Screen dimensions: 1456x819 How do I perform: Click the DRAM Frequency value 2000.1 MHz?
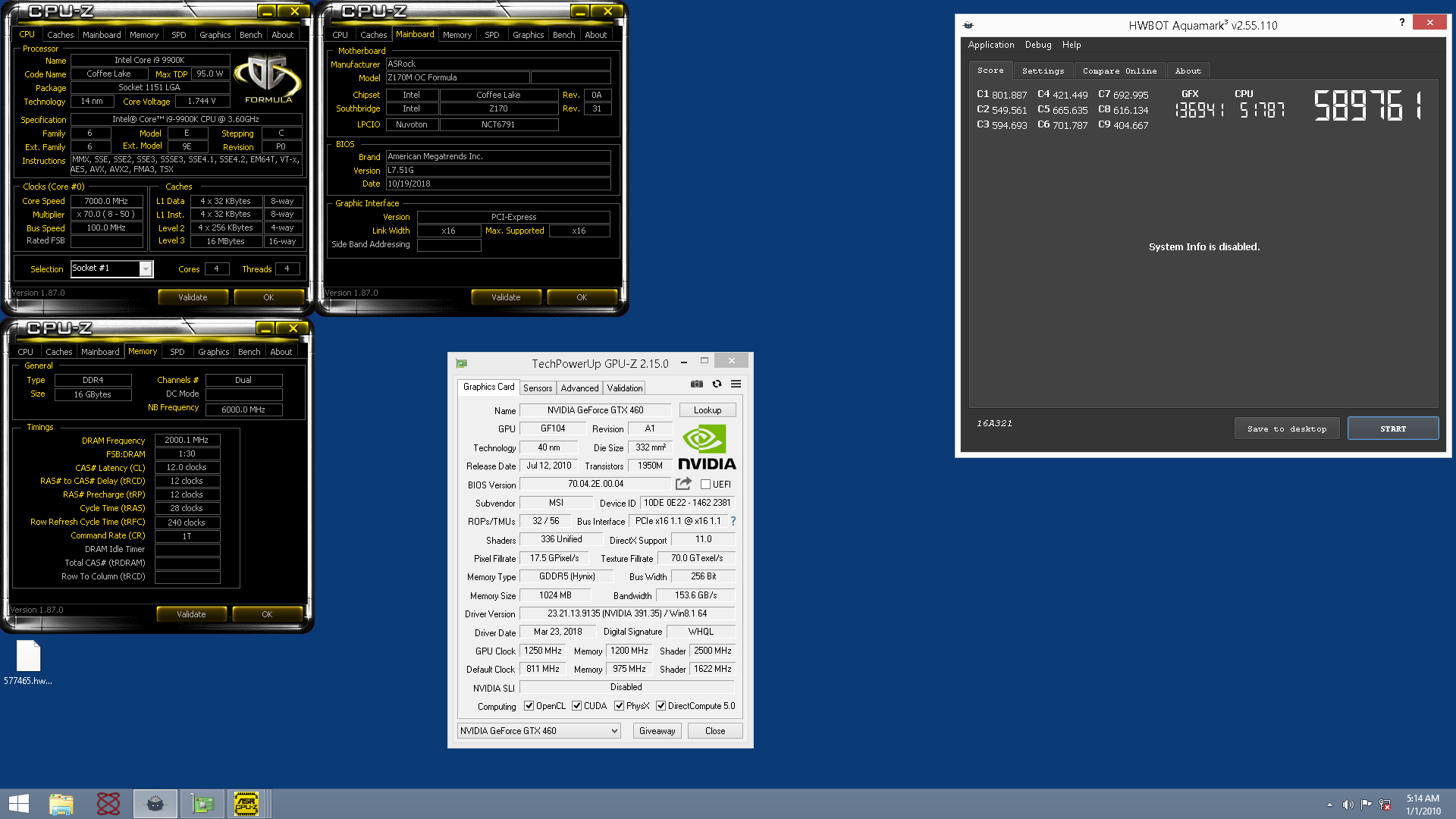(187, 440)
